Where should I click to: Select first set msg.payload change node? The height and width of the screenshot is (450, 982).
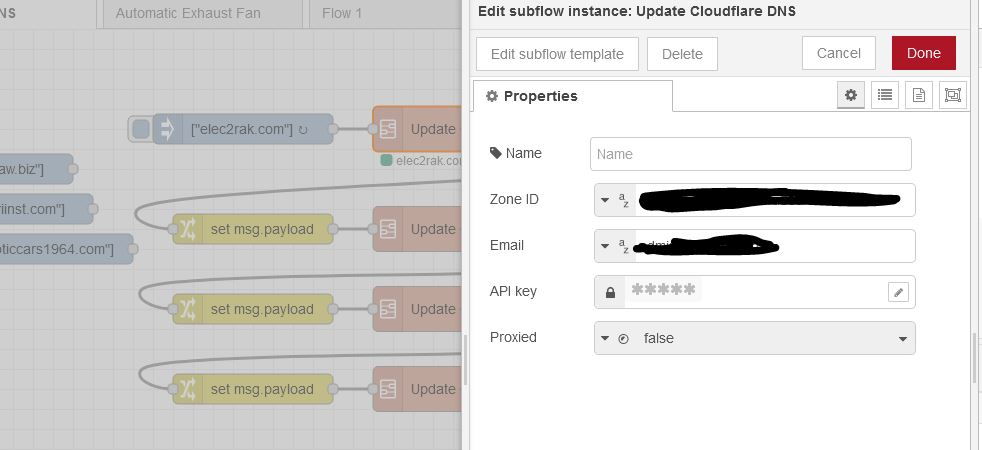tap(253, 229)
